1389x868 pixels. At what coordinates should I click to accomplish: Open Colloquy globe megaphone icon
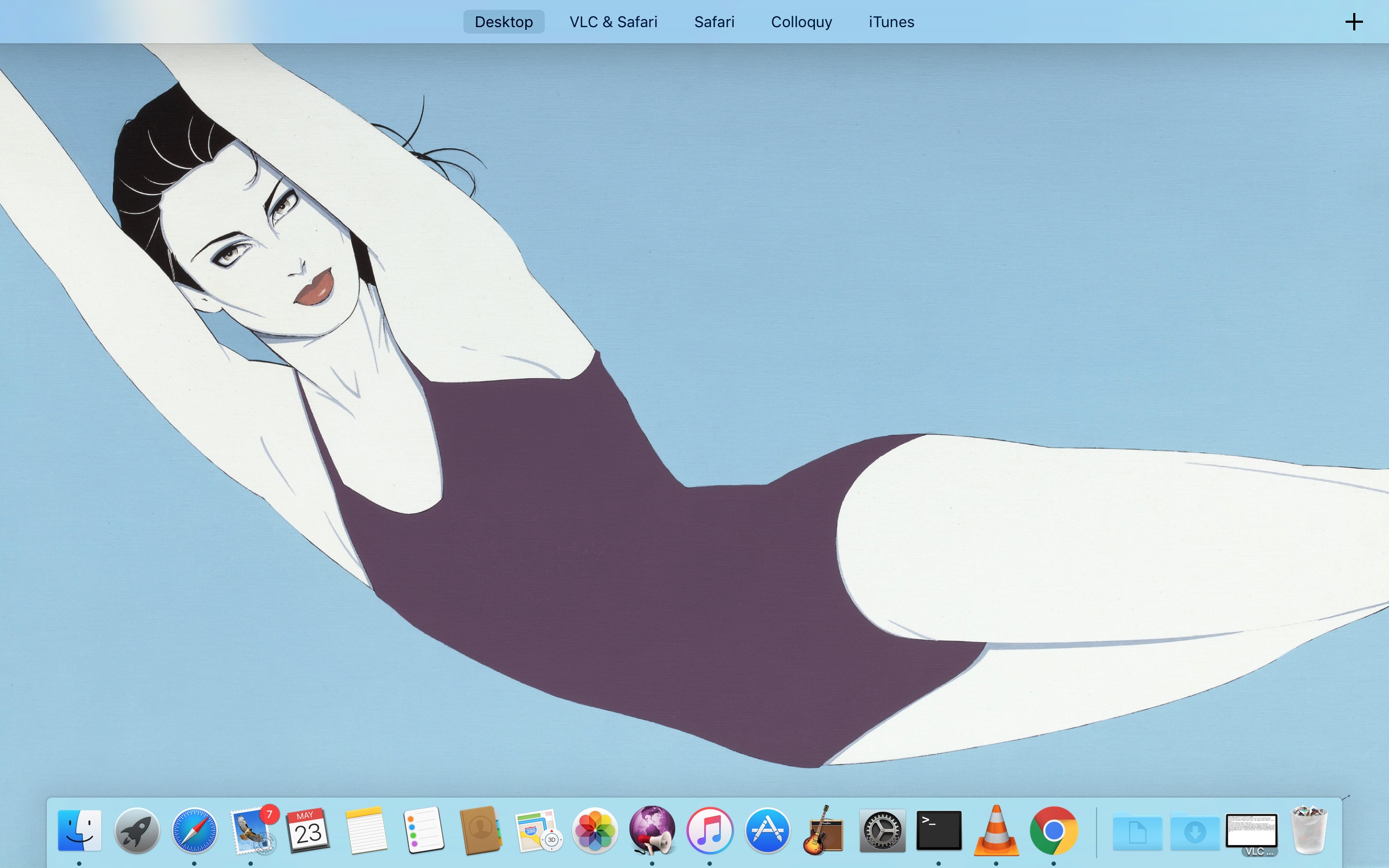[652, 830]
